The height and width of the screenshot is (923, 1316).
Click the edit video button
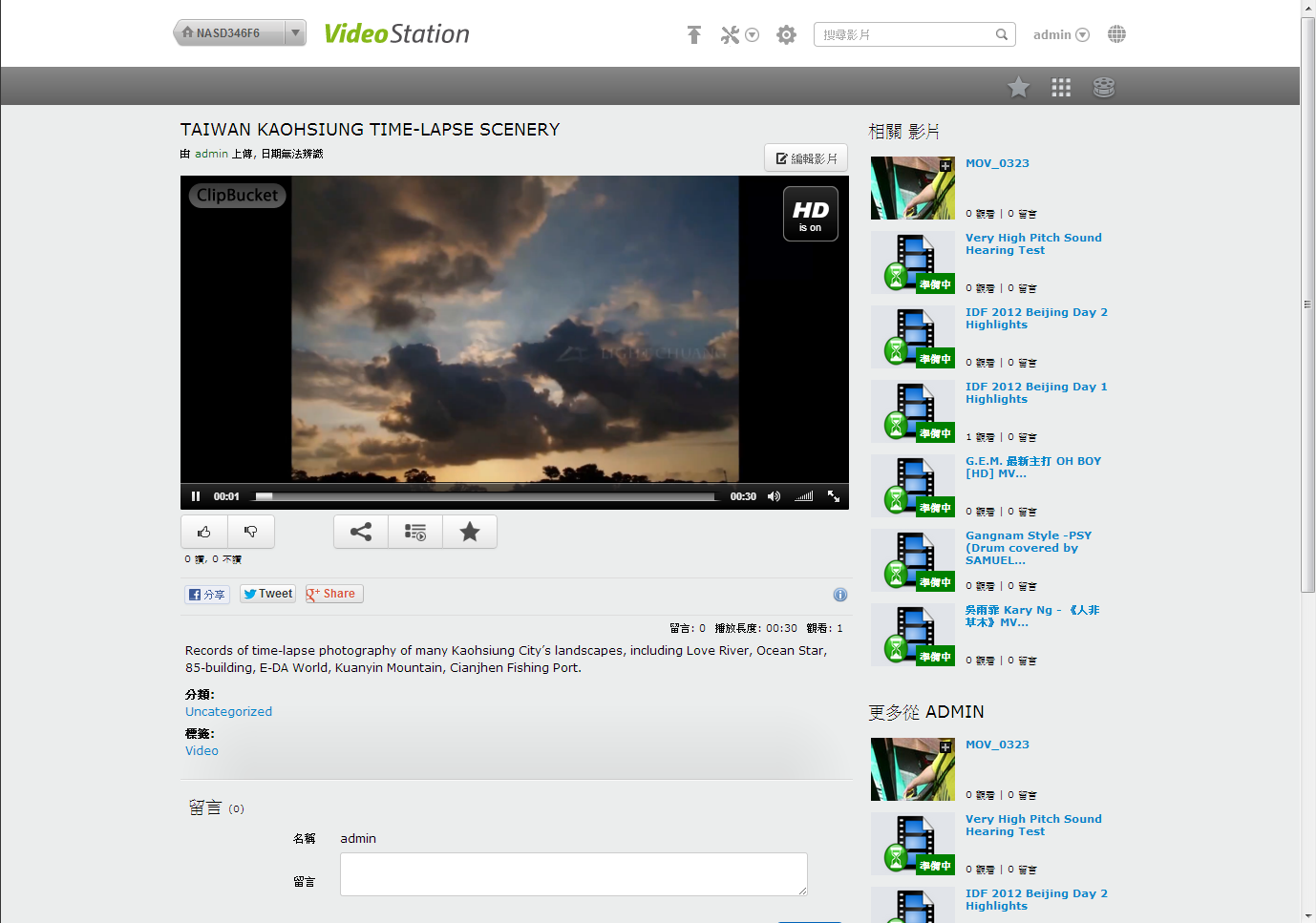coord(806,158)
